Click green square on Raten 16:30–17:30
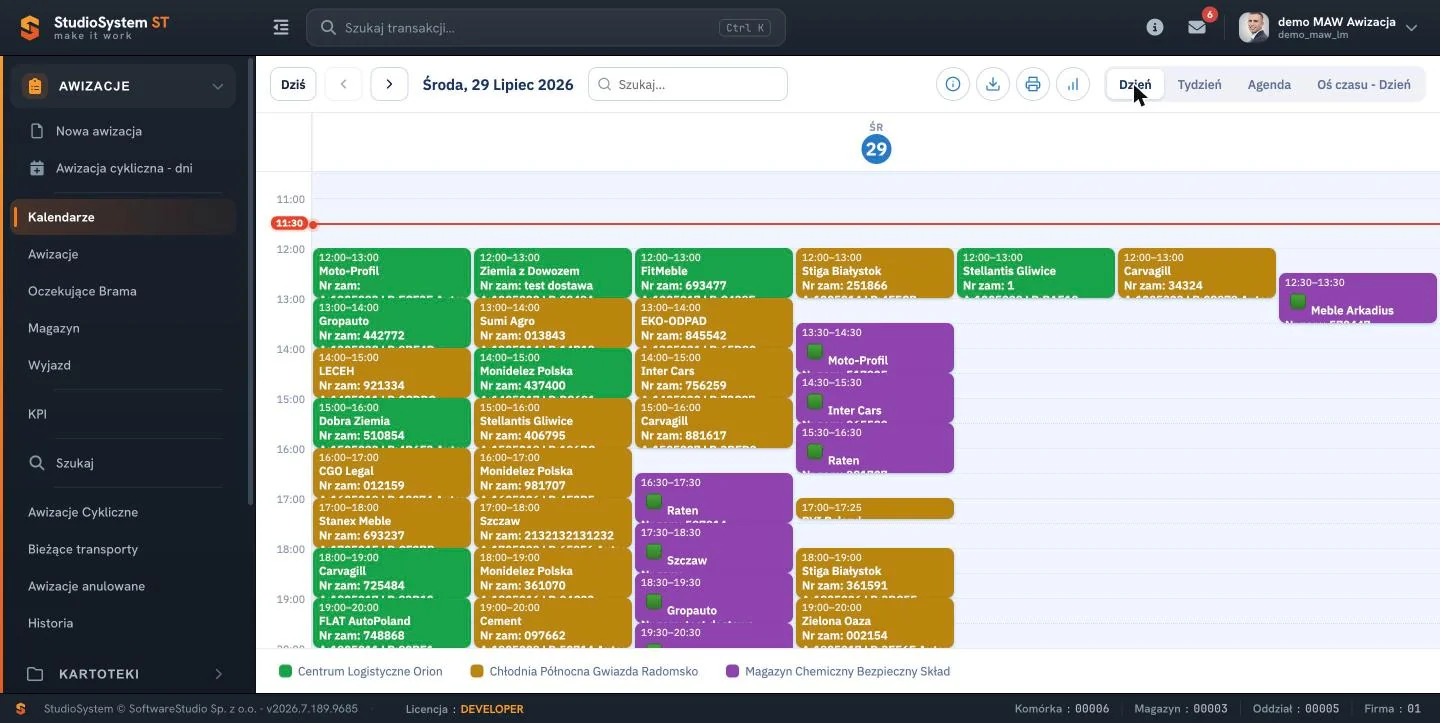This screenshot has width=1440, height=723. [x=654, y=501]
